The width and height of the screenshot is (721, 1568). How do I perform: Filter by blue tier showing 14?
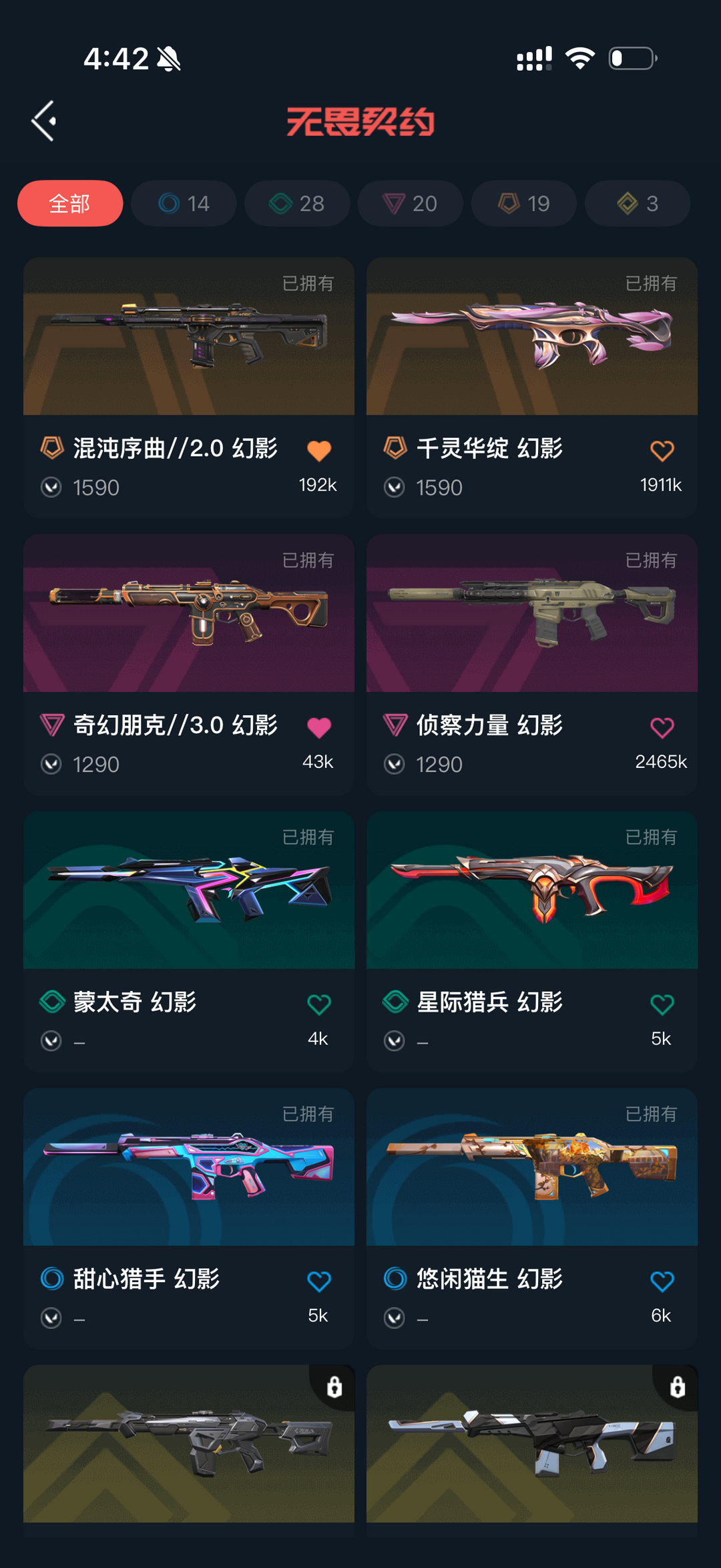[x=184, y=203]
